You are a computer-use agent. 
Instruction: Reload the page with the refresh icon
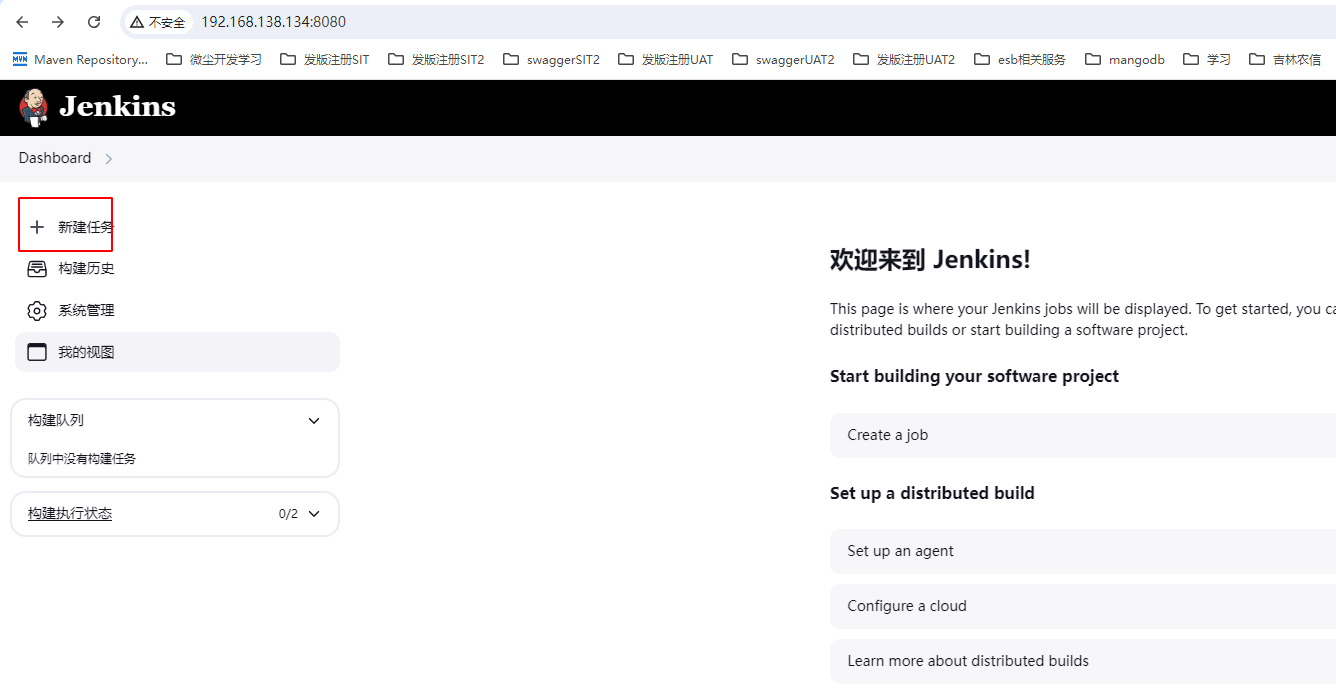pyautogui.click(x=94, y=22)
